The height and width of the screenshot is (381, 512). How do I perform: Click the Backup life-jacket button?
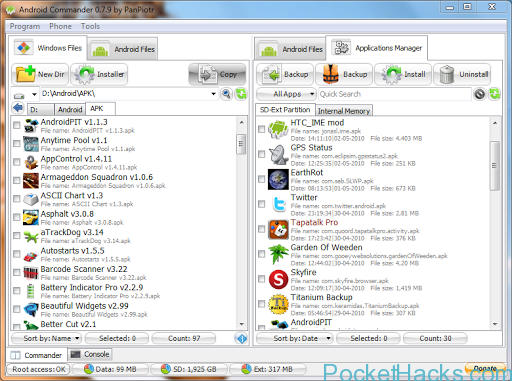pyautogui.click(x=344, y=74)
